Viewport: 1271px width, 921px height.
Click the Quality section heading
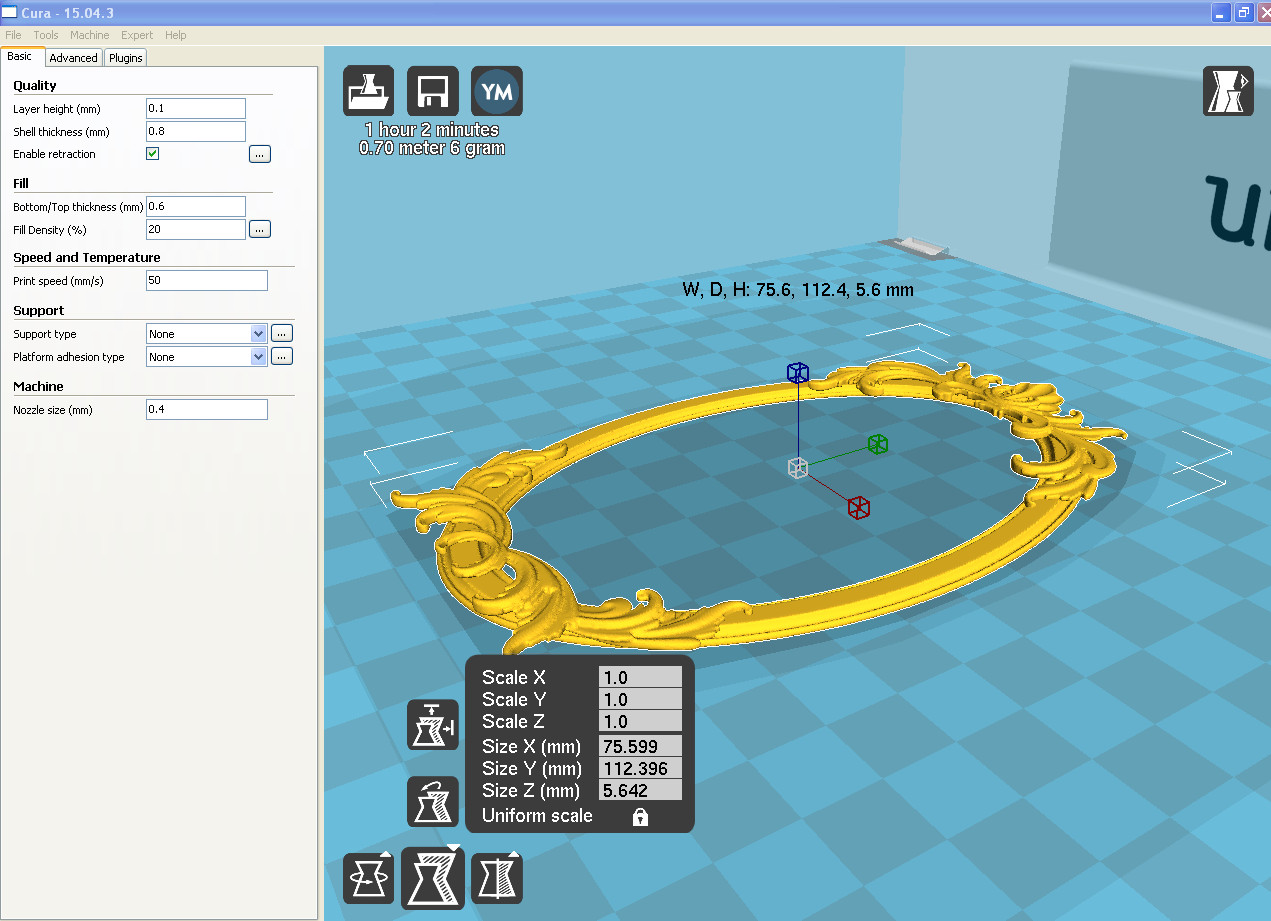tap(35, 85)
